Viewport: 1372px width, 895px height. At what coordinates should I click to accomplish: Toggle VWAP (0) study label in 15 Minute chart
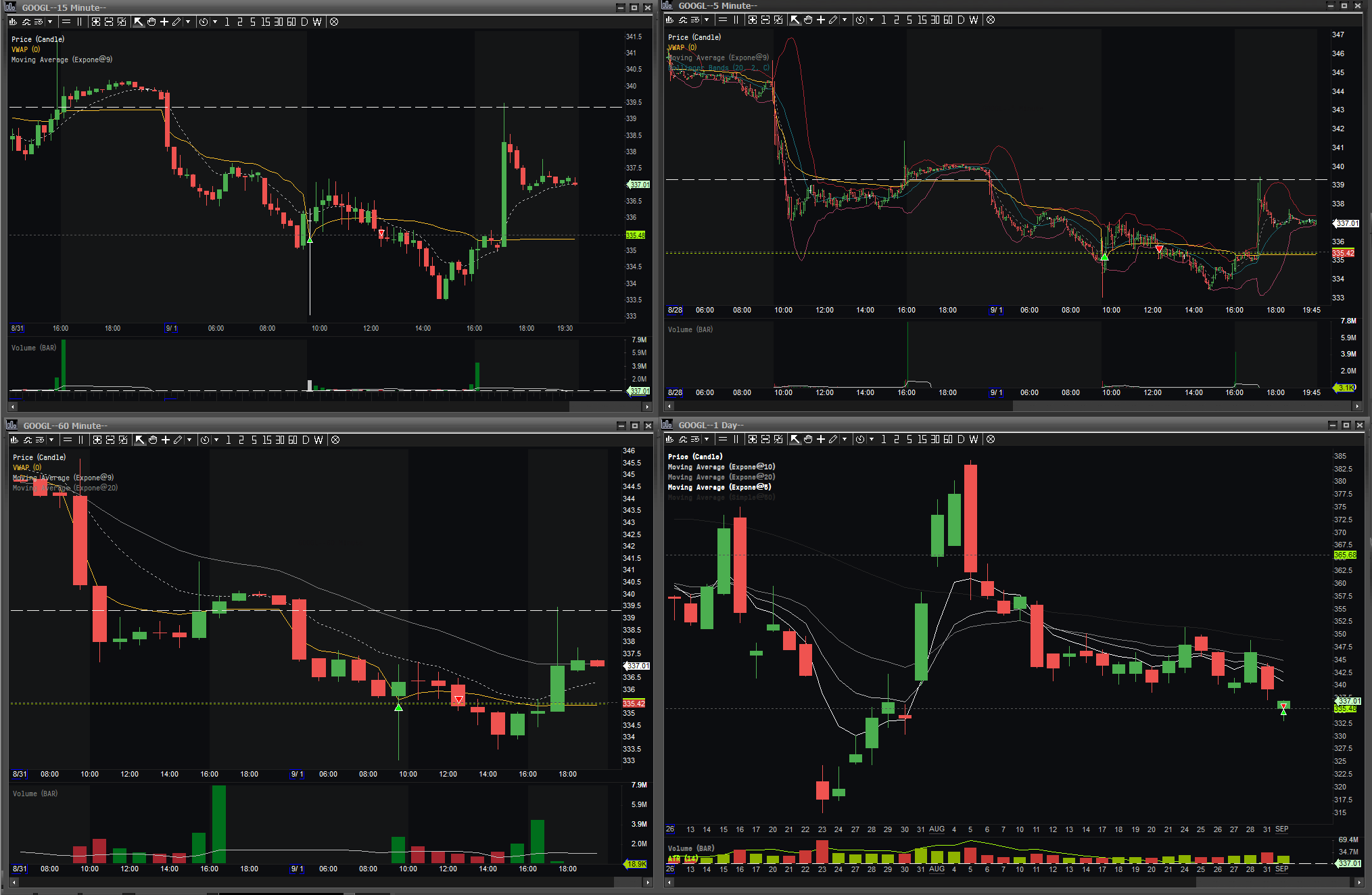pos(26,49)
